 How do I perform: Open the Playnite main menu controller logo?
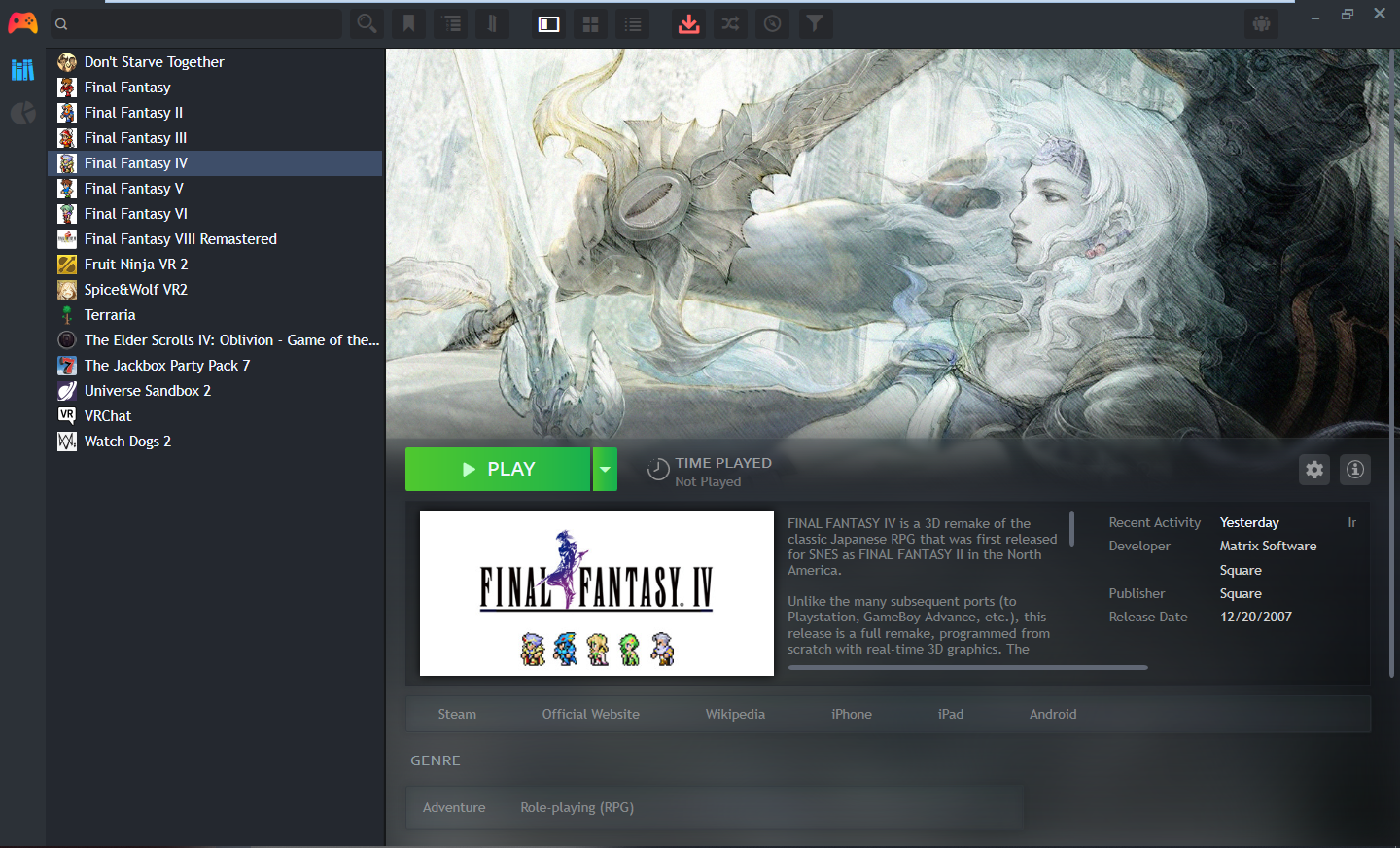[x=22, y=22]
